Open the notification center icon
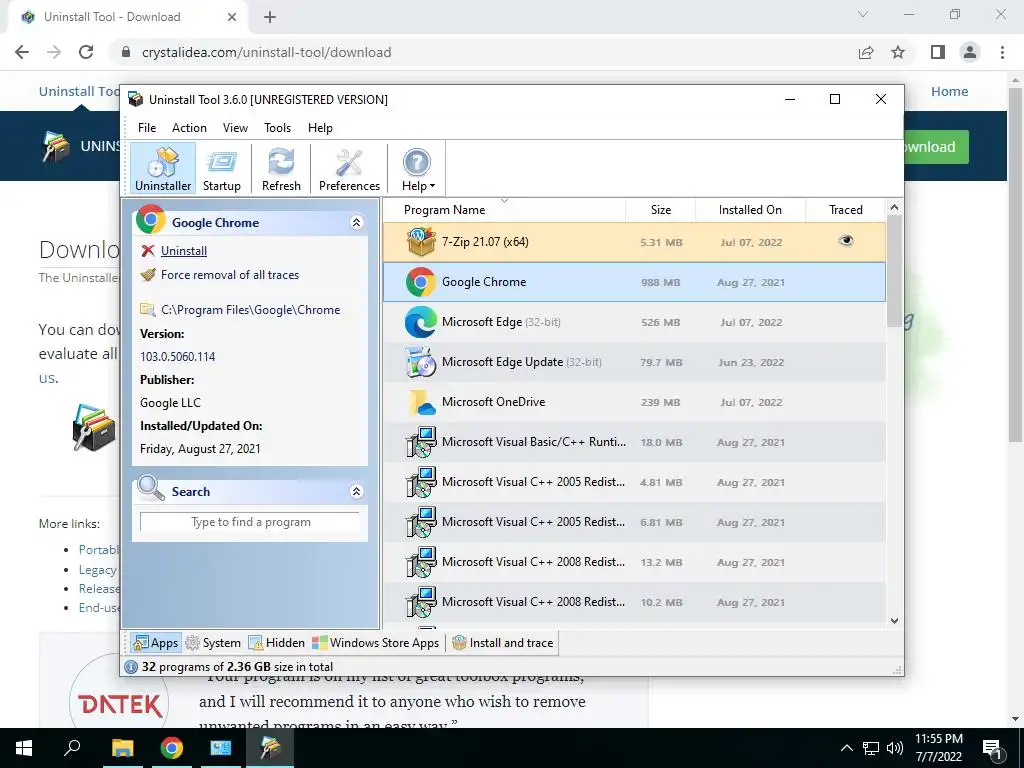This screenshot has height=768, width=1024. coord(992,748)
